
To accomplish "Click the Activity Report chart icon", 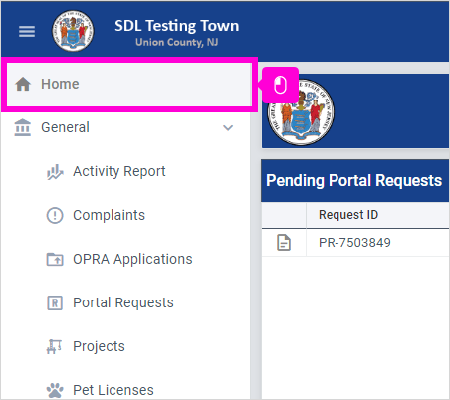I will 55,172.
